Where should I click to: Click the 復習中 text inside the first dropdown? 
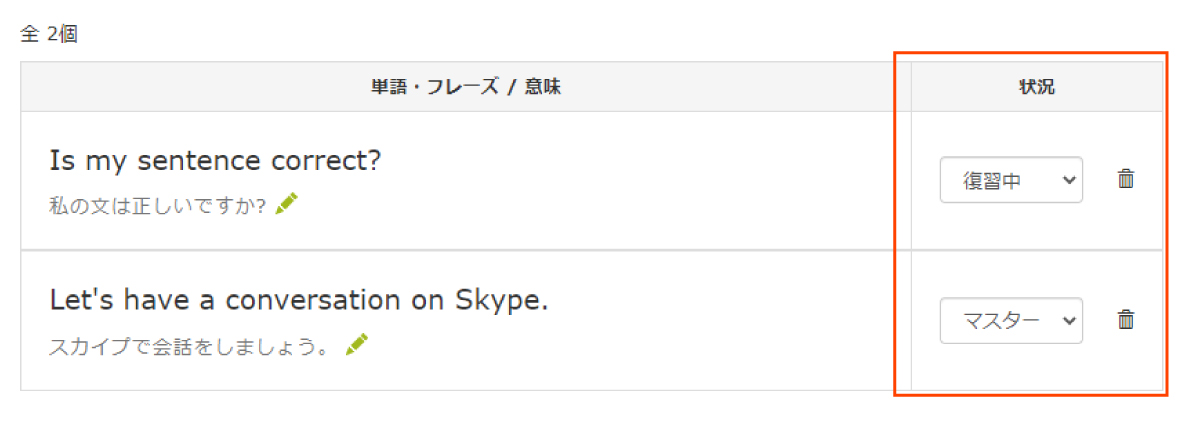click(993, 180)
